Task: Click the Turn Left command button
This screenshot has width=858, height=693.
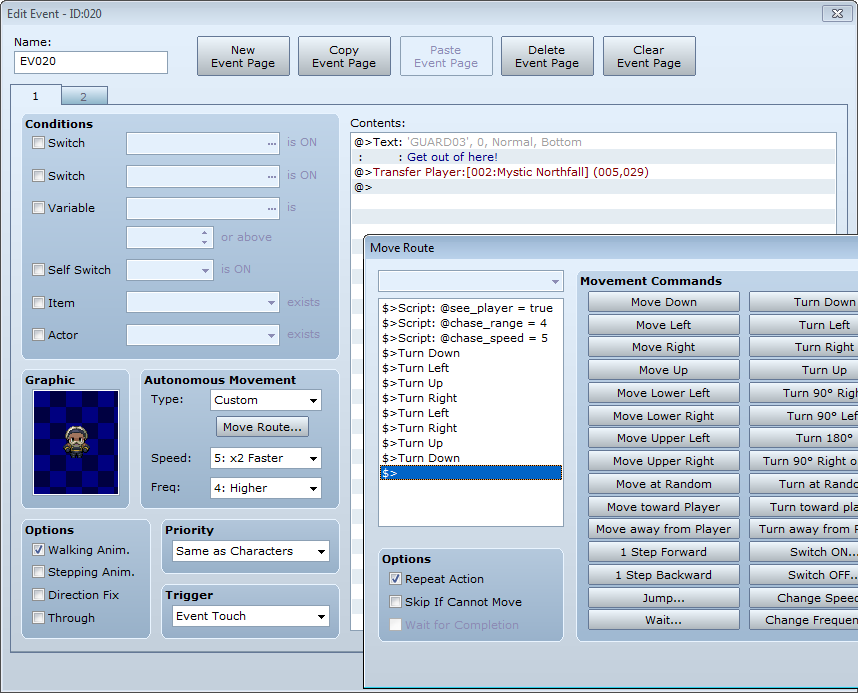Action: coord(804,325)
